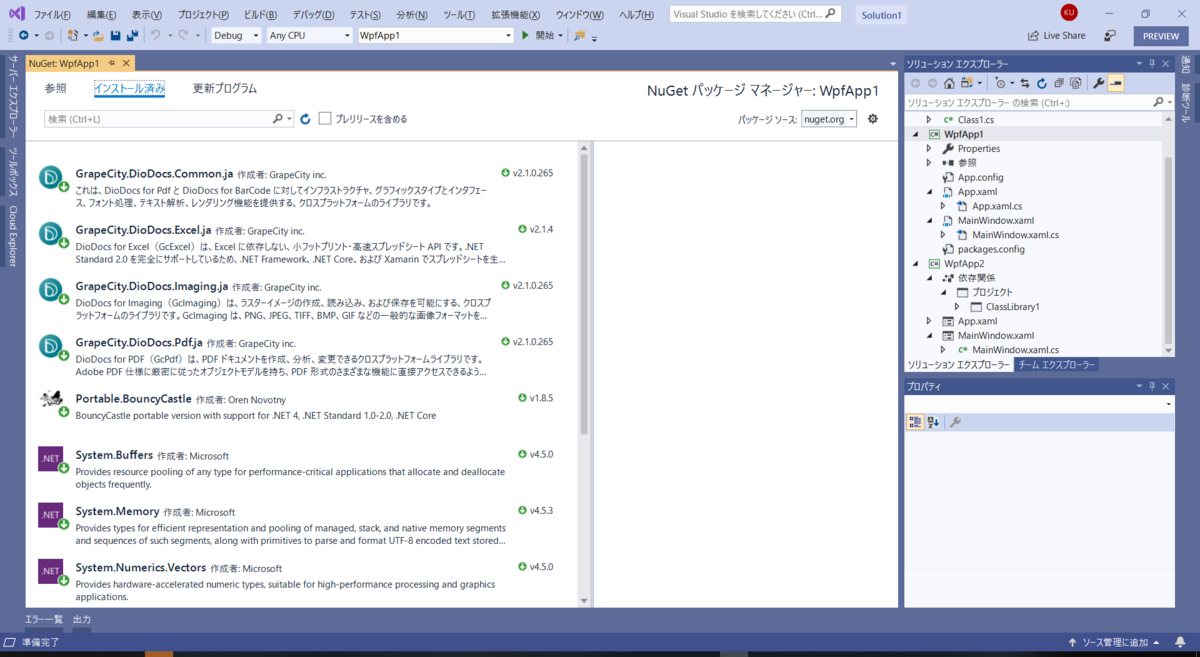Switch to the 更新プログラム tab
This screenshot has width=1200, height=657.
tap(225, 88)
